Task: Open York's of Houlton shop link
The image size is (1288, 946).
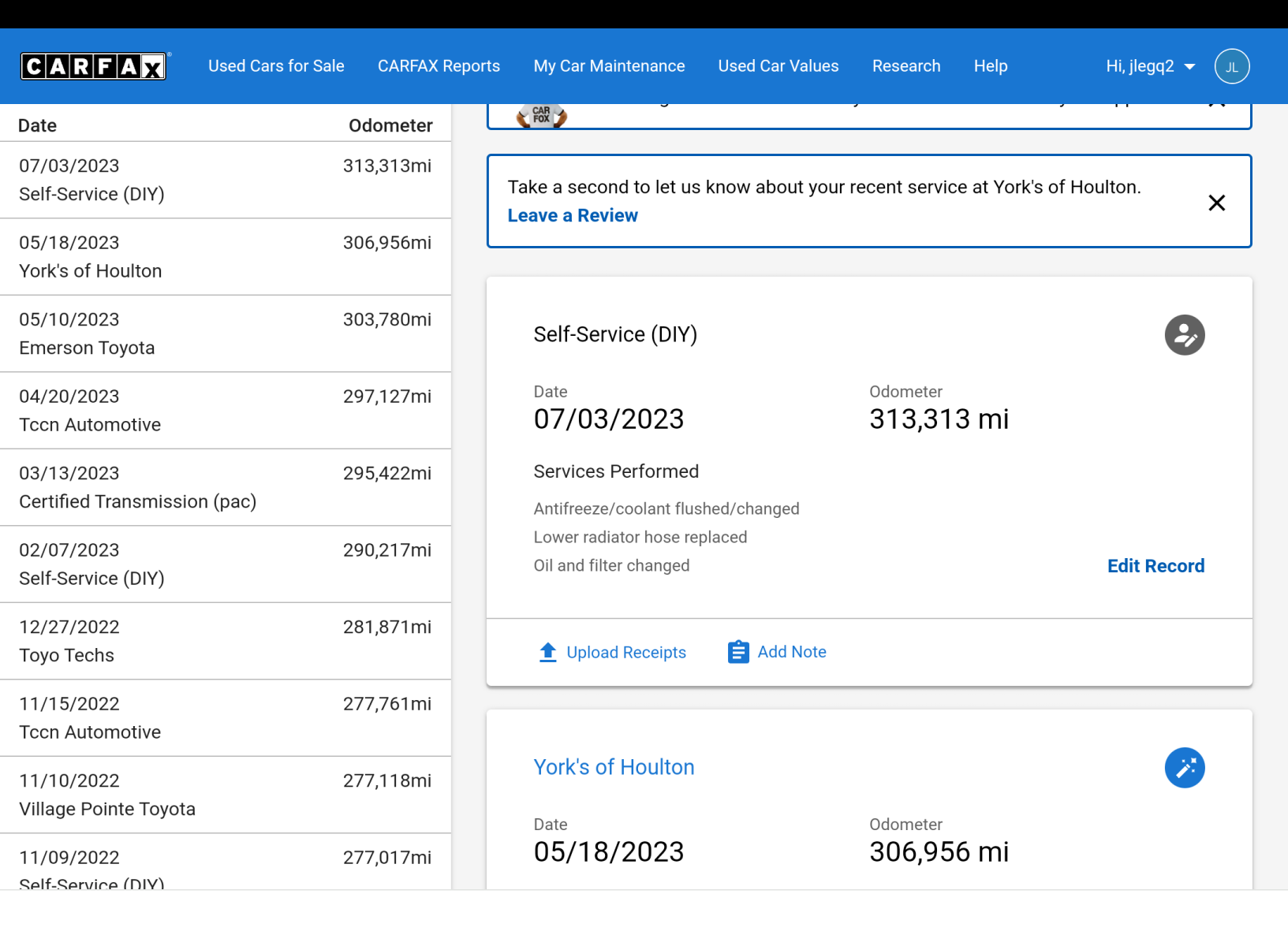Action: tap(614, 767)
